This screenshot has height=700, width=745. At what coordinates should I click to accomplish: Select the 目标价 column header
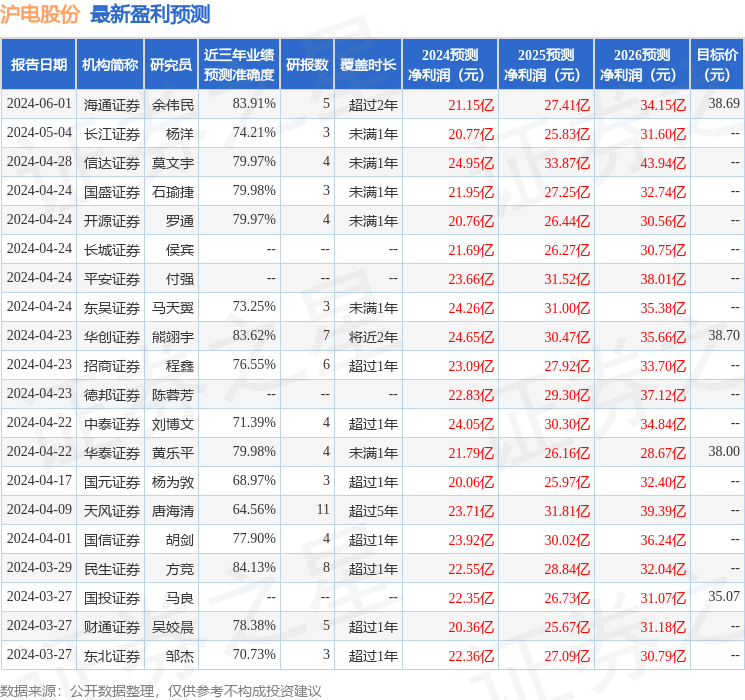(717, 64)
